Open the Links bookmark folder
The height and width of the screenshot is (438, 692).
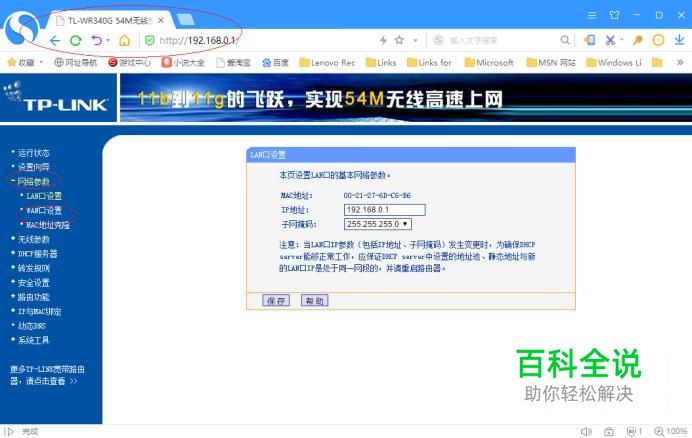point(381,63)
